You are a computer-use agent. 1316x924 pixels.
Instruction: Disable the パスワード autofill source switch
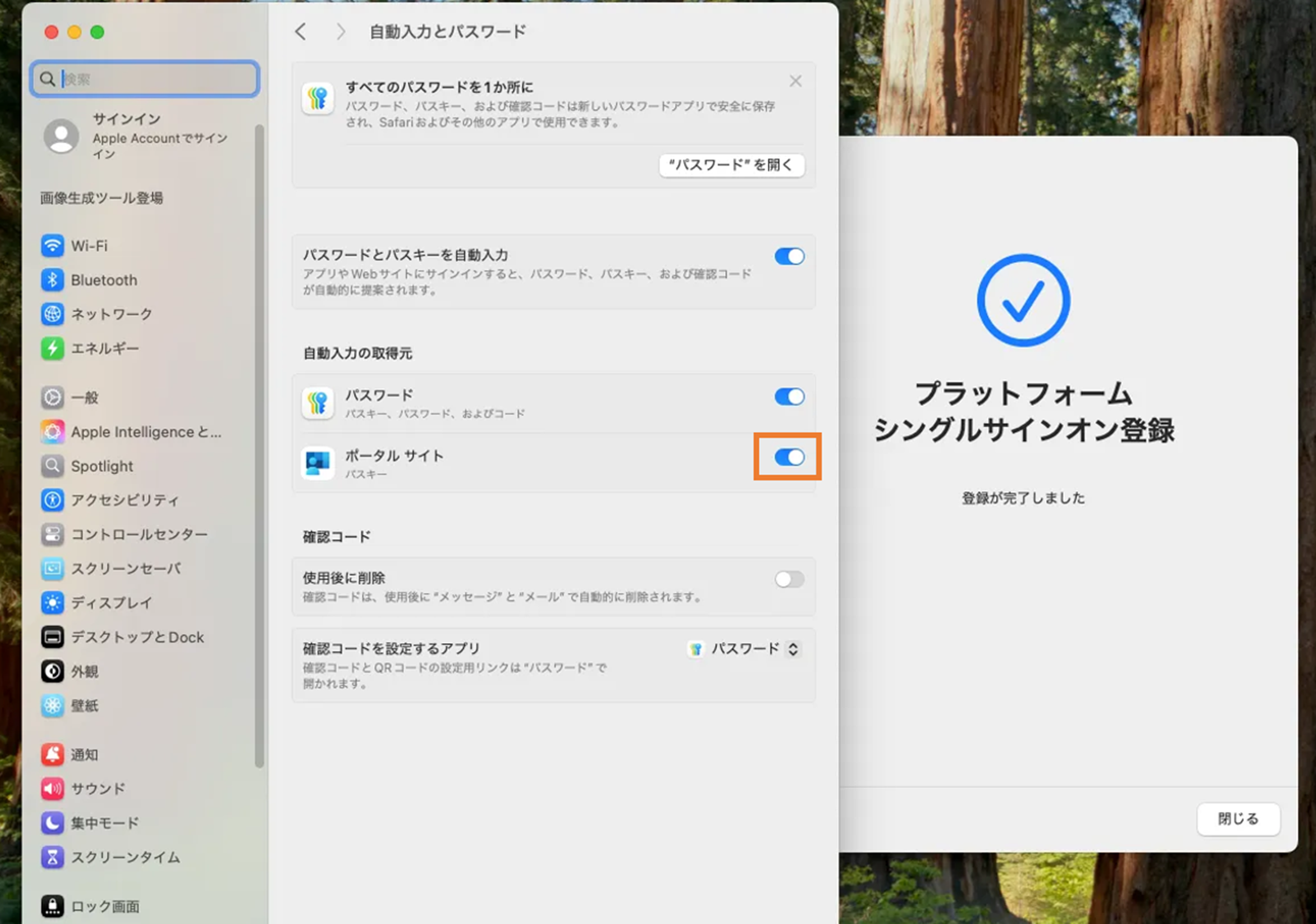pos(789,396)
